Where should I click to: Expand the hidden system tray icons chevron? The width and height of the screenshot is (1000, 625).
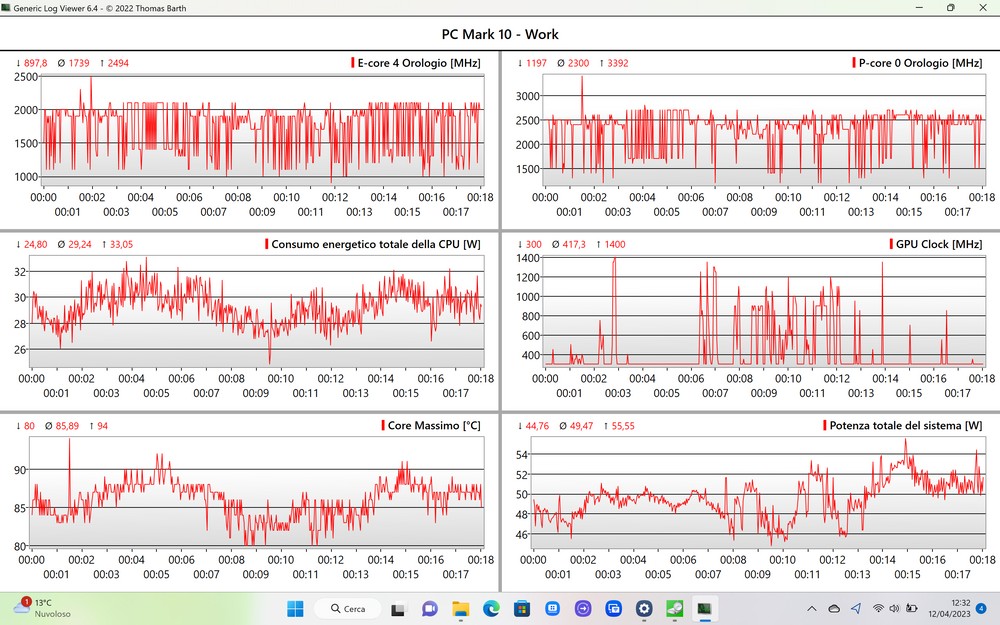[812, 608]
